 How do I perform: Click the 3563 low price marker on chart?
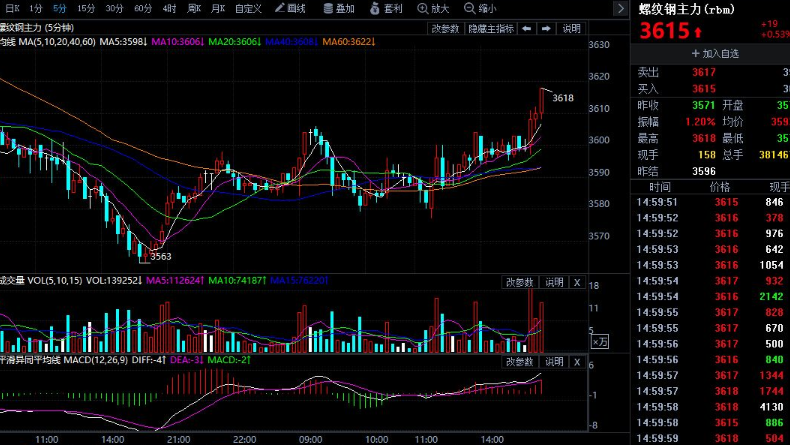pos(161,256)
